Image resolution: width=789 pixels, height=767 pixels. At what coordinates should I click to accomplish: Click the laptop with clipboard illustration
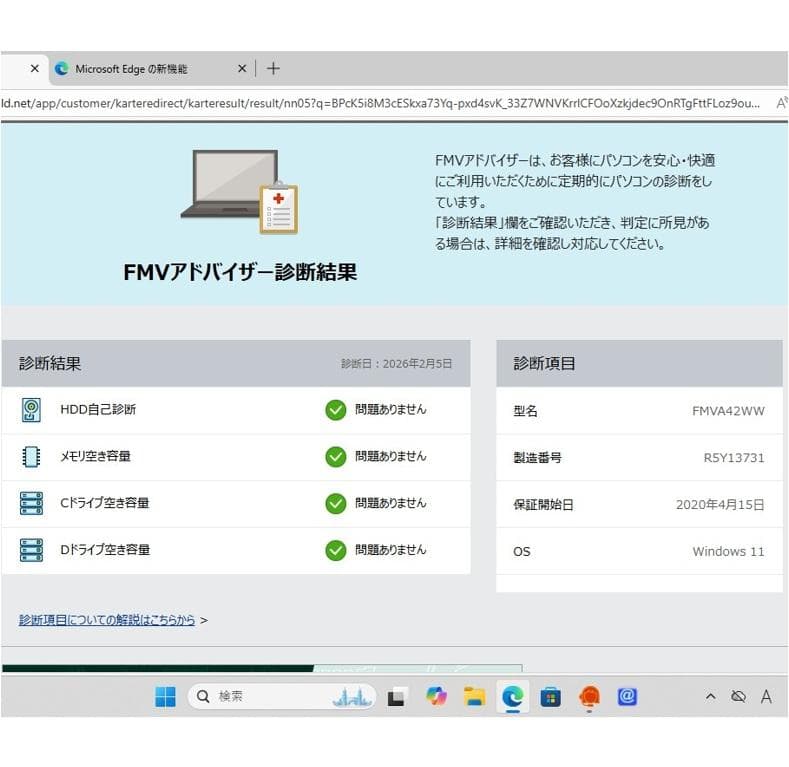(240, 192)
